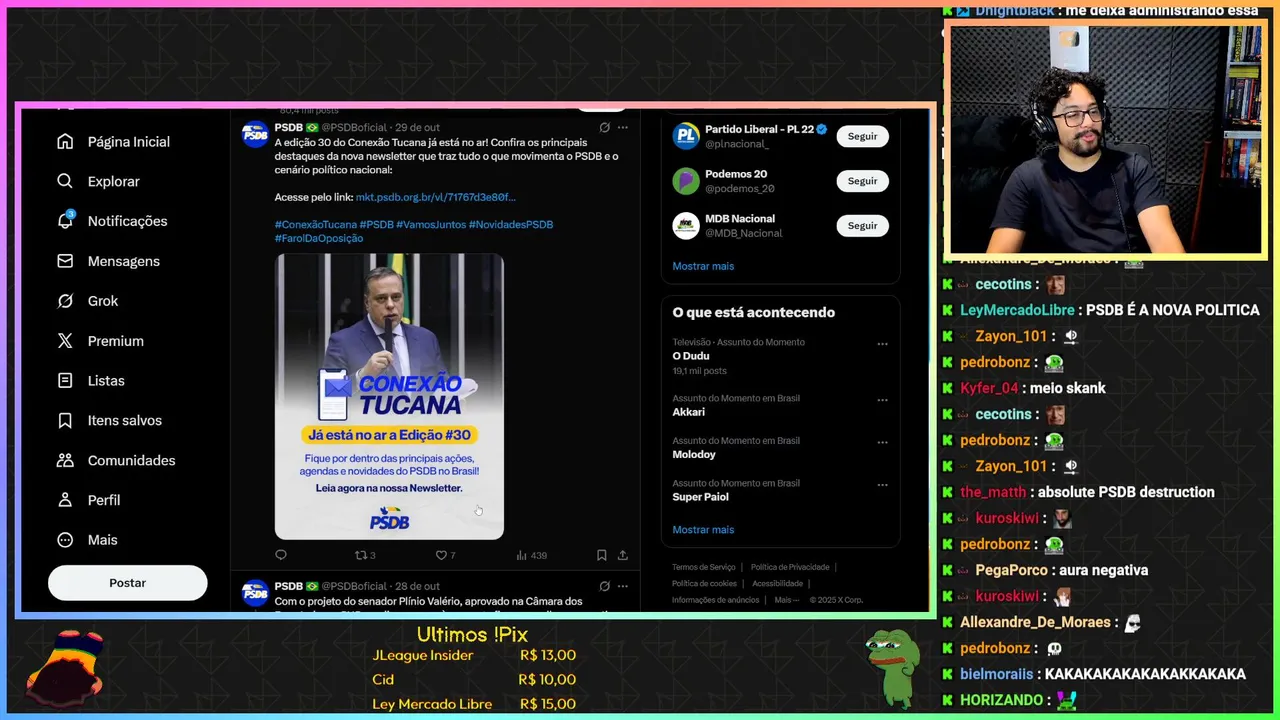Open Mensagens envelope icon
This screenshot has height=720, width=1280.
pyautogui.click(x=65, y=261)
